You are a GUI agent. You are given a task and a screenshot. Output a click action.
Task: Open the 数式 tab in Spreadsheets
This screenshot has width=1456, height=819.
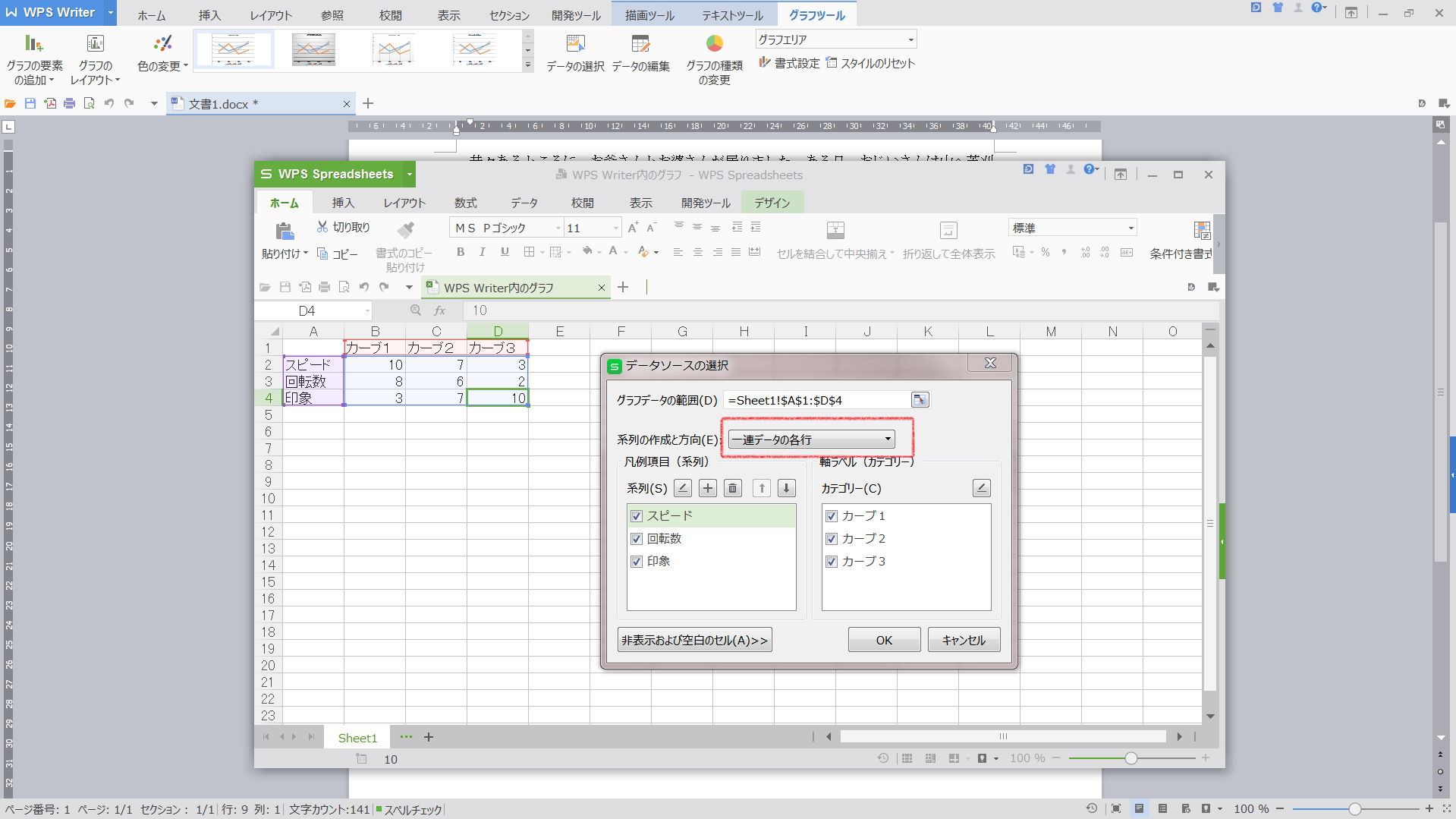[x=465, y=203]
